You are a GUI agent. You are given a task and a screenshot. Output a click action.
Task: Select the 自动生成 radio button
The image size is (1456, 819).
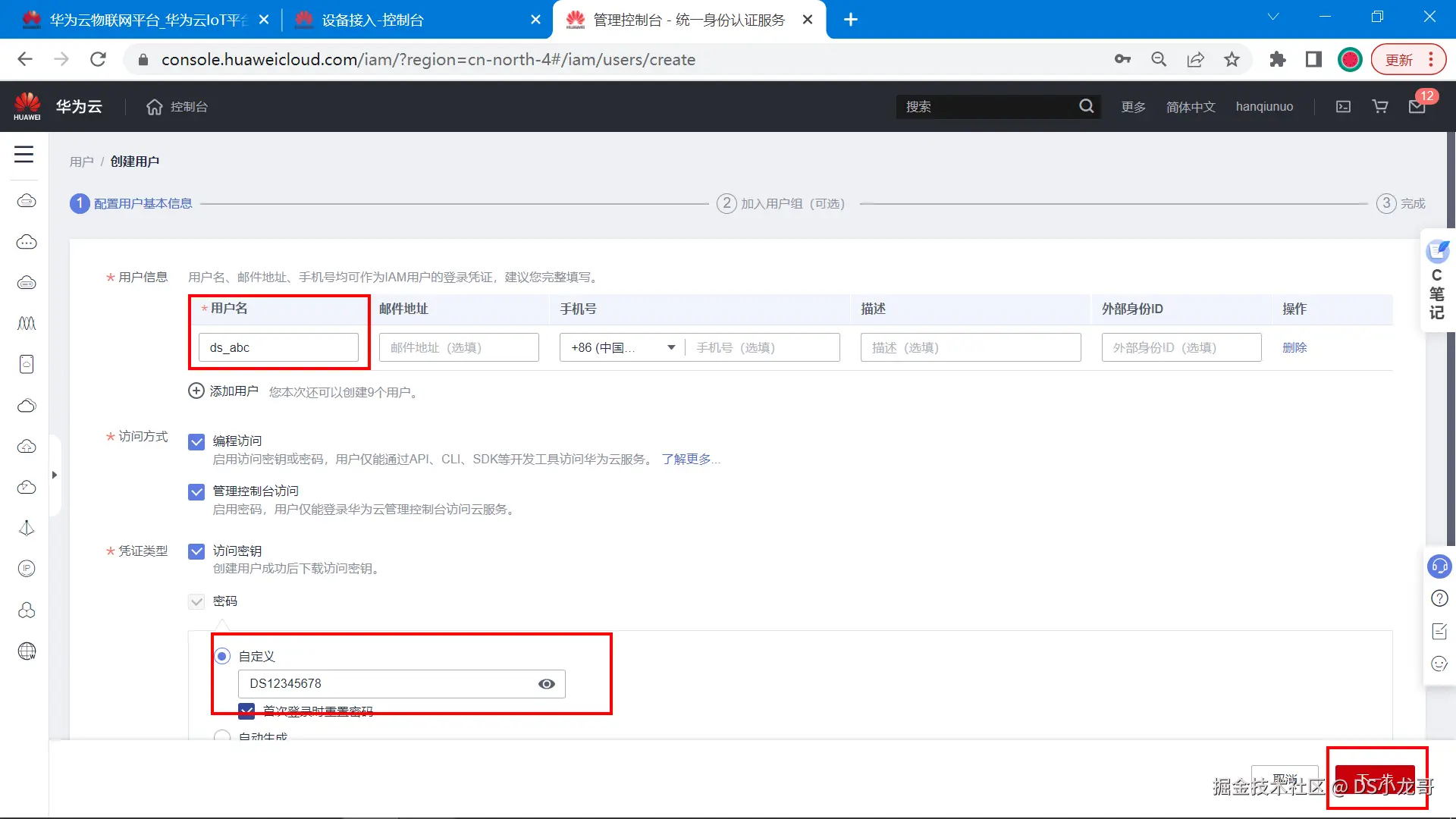222,736
